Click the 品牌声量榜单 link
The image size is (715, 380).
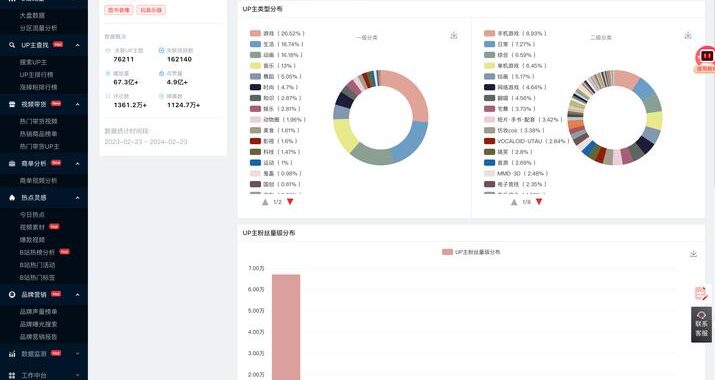[38, 312]
